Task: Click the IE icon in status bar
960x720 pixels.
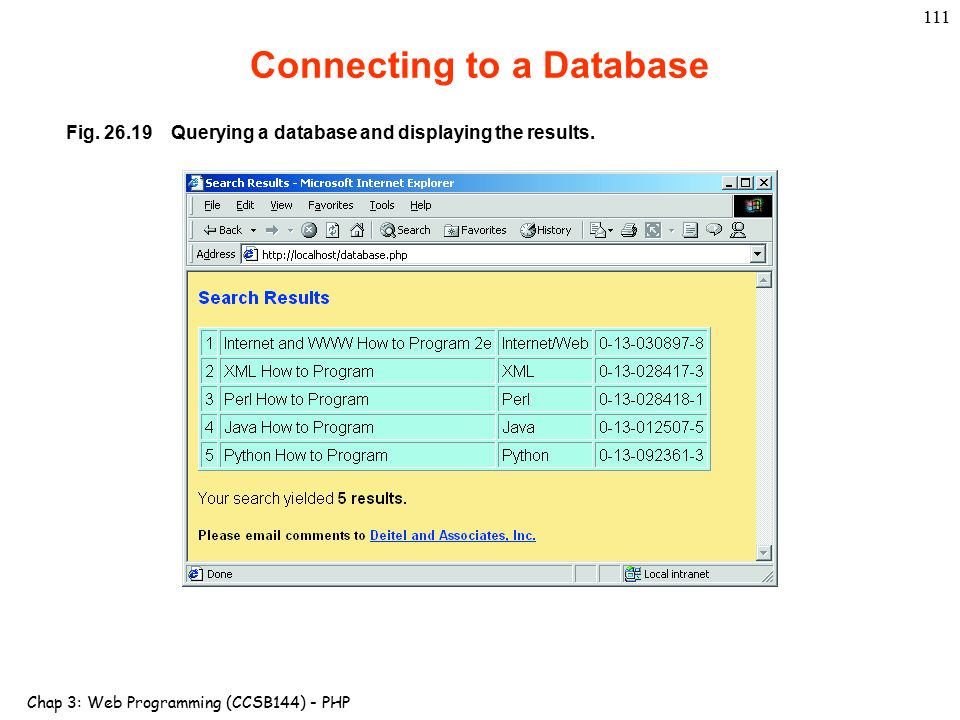Action: point(195,574)
